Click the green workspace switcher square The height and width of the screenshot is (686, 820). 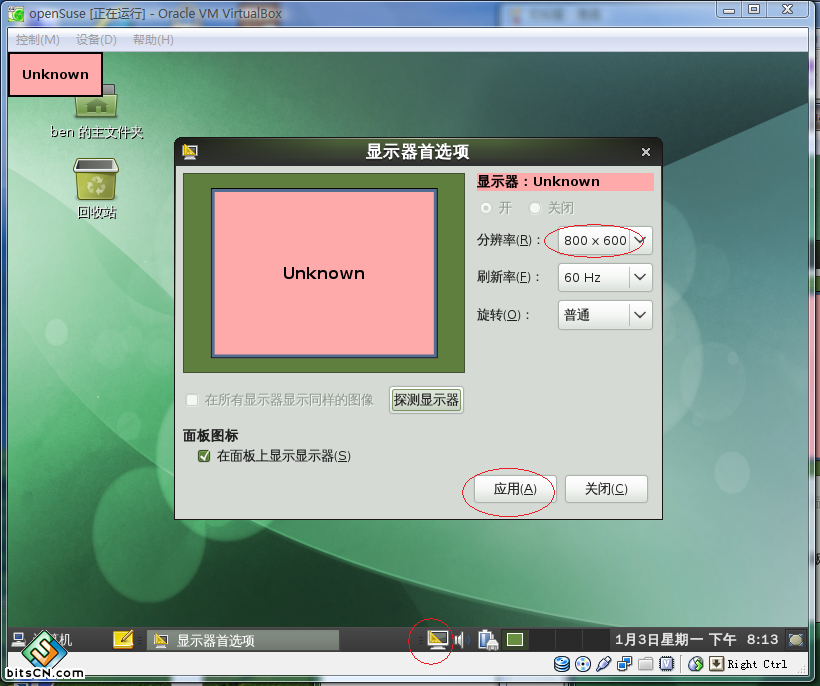(515, 639)
